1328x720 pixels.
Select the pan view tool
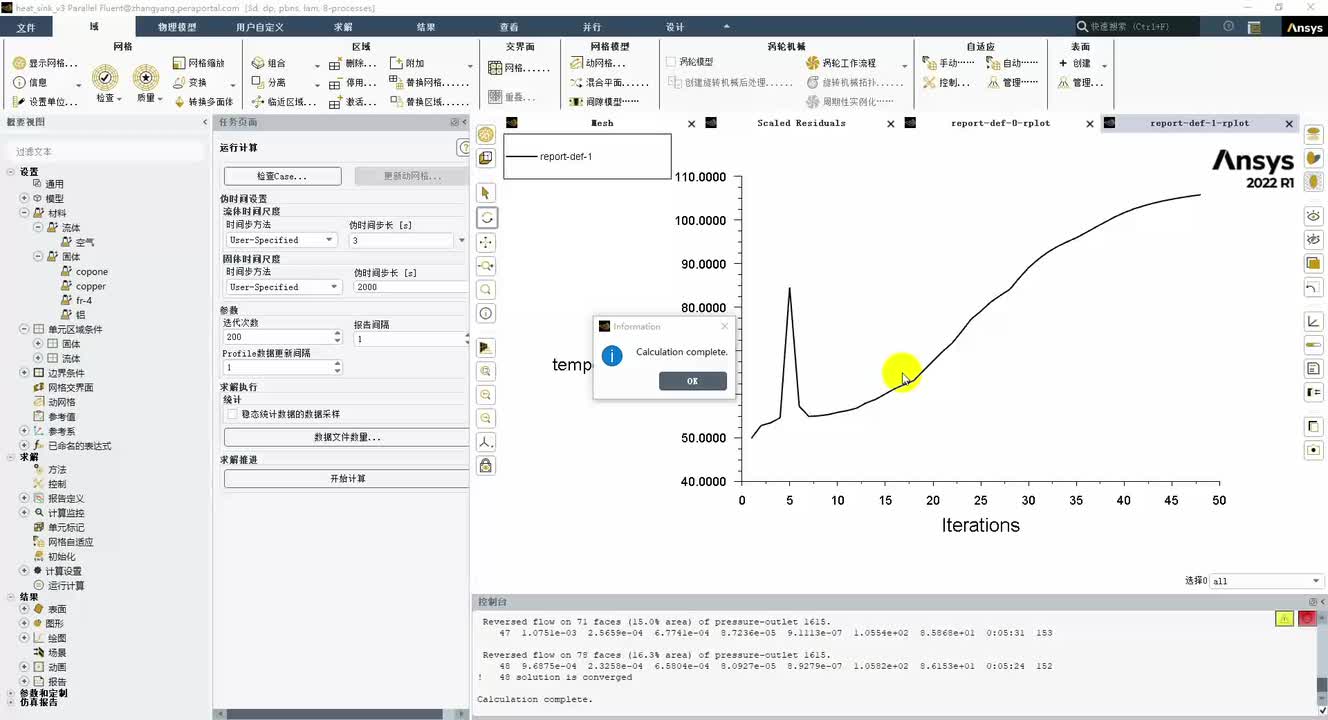[486, 242]
